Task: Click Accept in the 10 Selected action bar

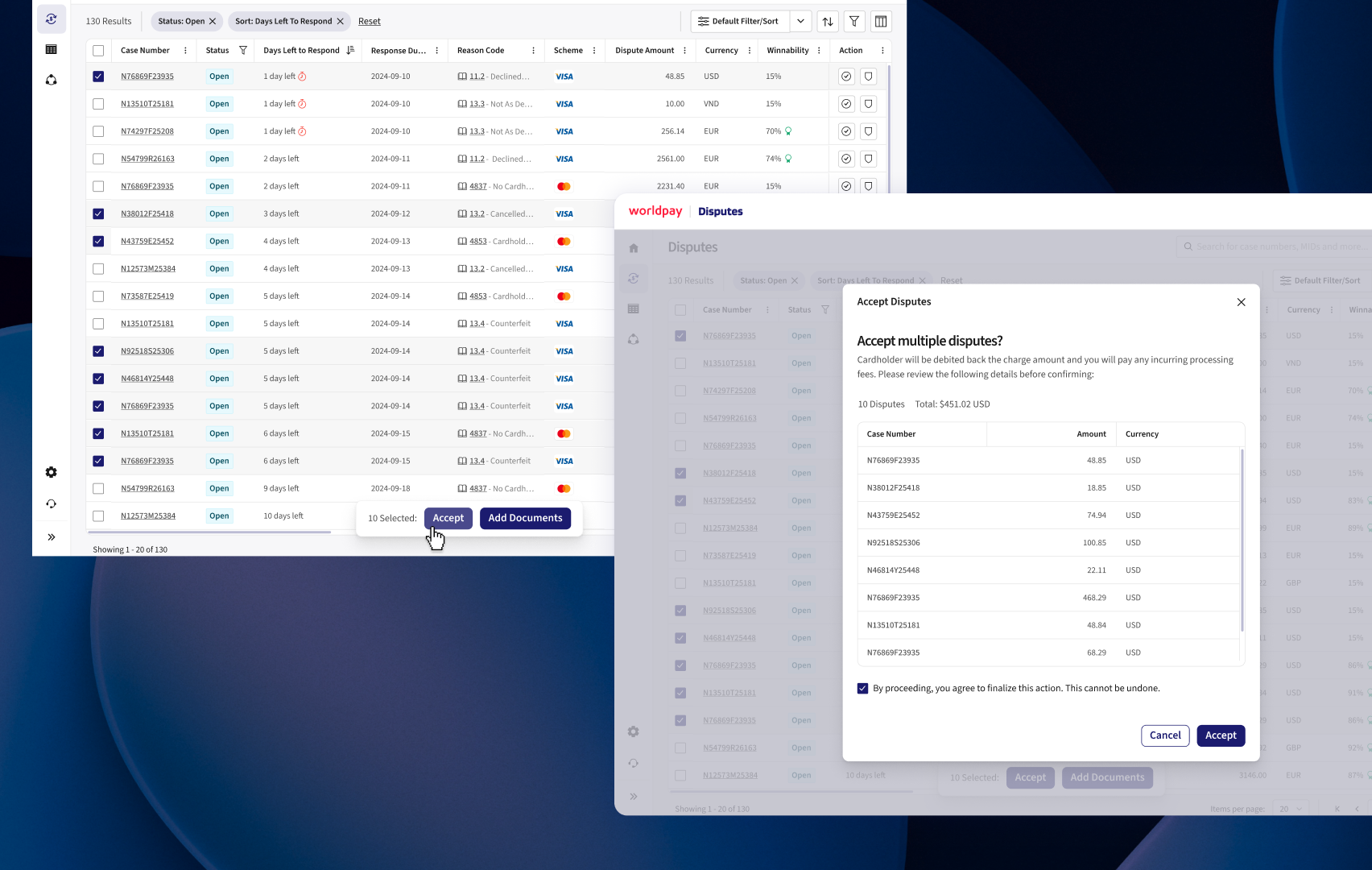Action: [x=448, y=518]
